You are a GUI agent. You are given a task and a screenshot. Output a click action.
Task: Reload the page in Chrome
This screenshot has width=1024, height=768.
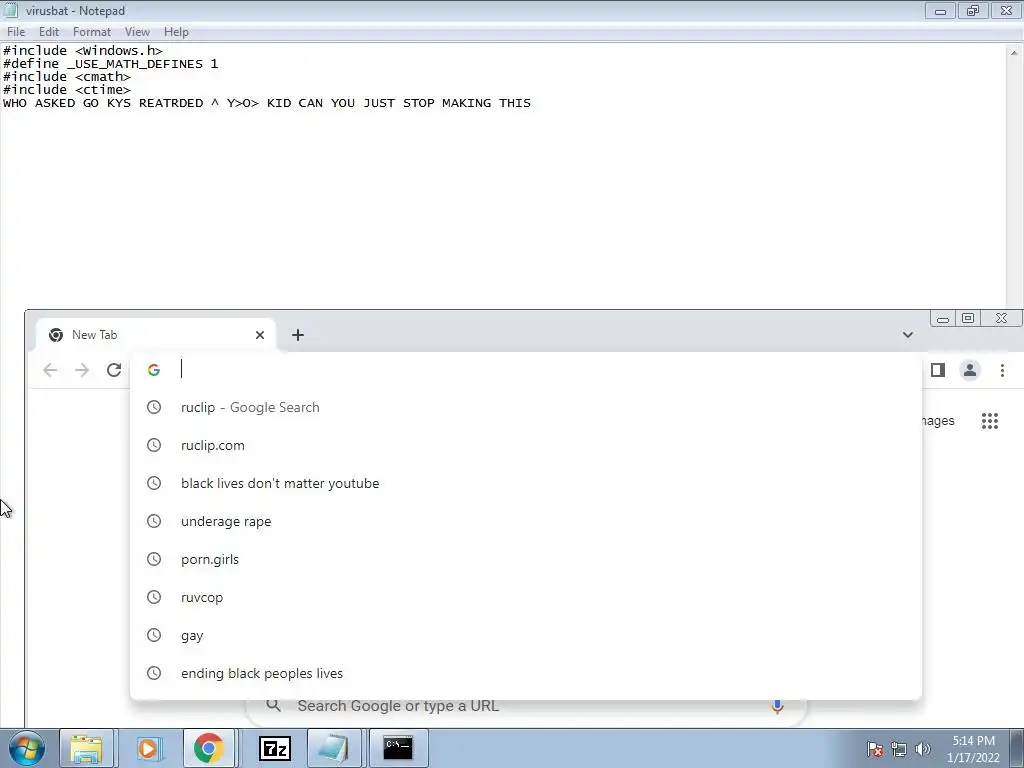pos(114,370)
